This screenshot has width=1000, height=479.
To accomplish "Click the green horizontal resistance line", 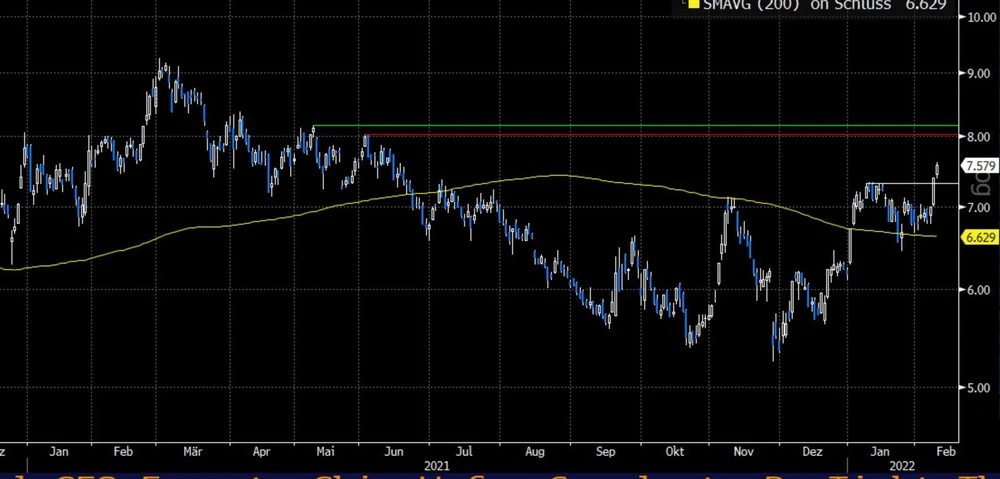I will 600,126.
